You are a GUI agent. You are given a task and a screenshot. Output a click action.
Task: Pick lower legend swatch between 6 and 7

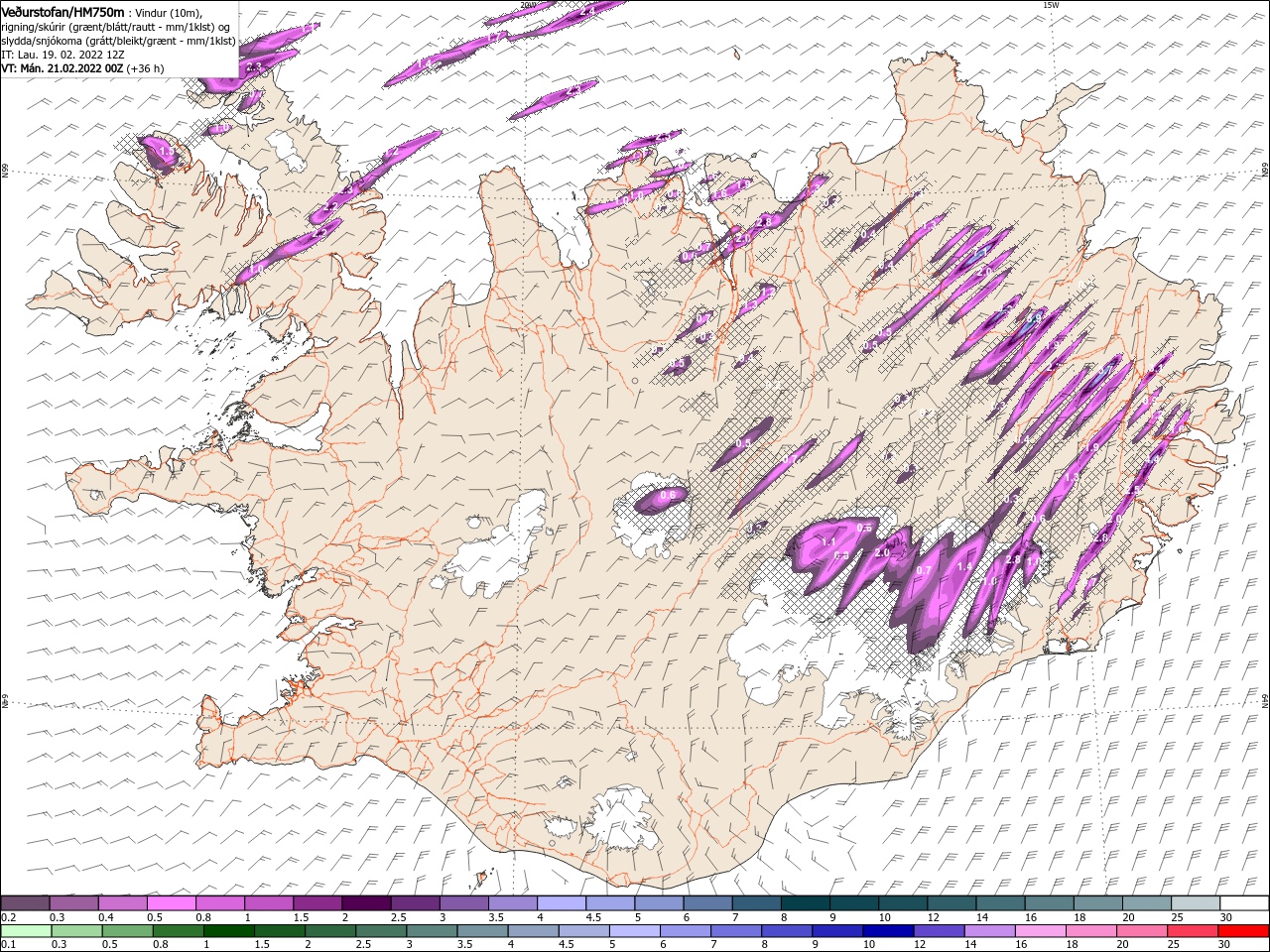(686, 930)
